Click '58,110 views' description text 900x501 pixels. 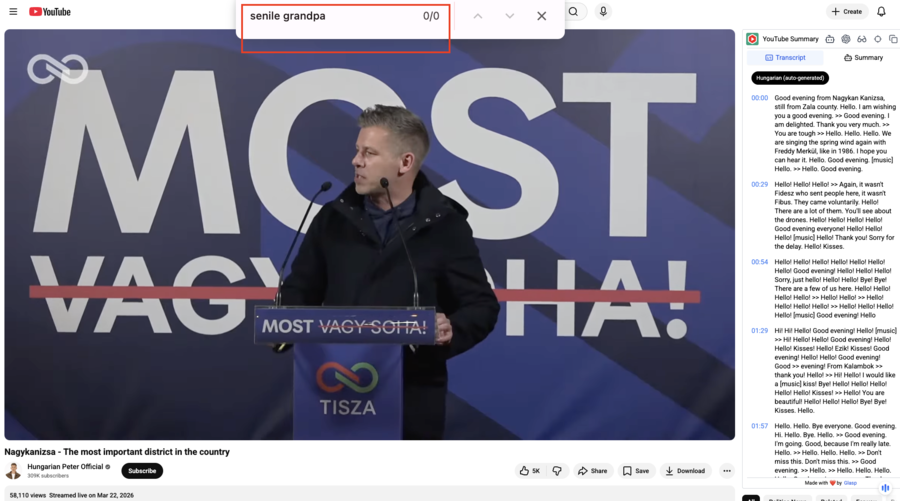coord(28,495)
